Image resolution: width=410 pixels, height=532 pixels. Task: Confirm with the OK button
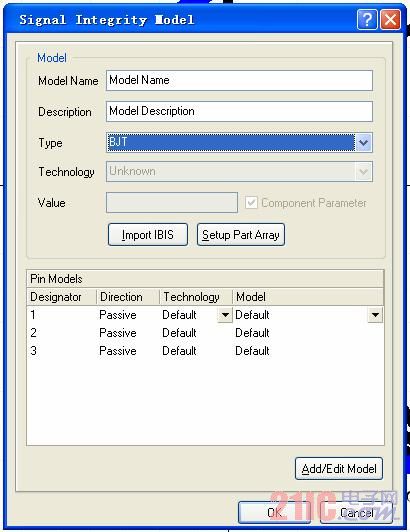pos(274,512)
